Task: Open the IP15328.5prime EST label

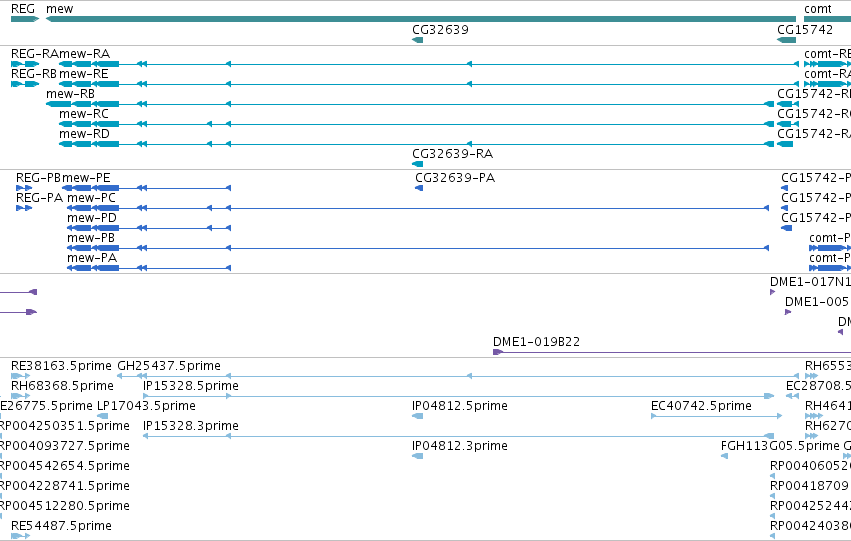Action: (190, 386)
